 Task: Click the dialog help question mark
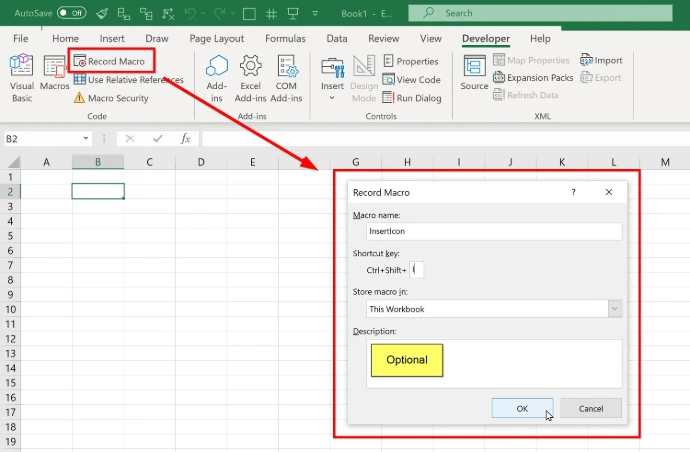573,192
